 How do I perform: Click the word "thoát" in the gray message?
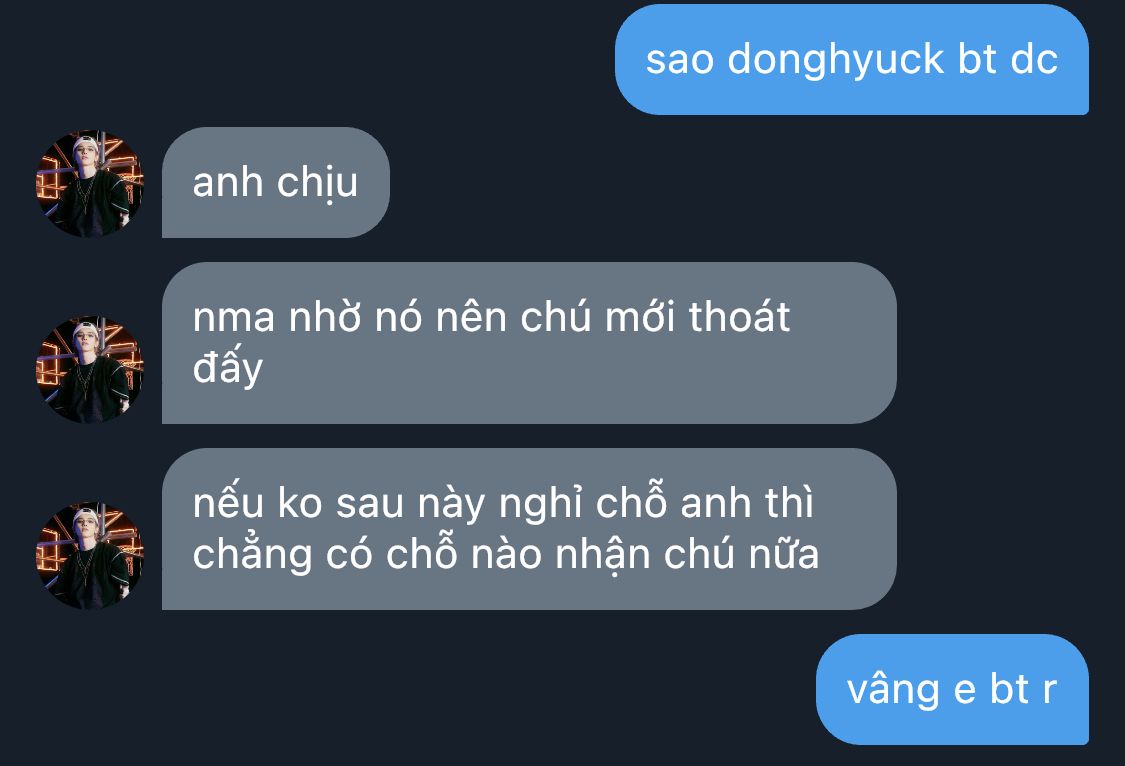(x=739, y=316)
